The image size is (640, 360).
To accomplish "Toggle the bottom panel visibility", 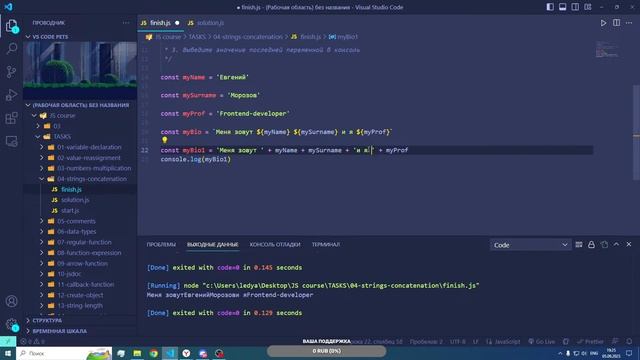I will (x=562, y=7).
